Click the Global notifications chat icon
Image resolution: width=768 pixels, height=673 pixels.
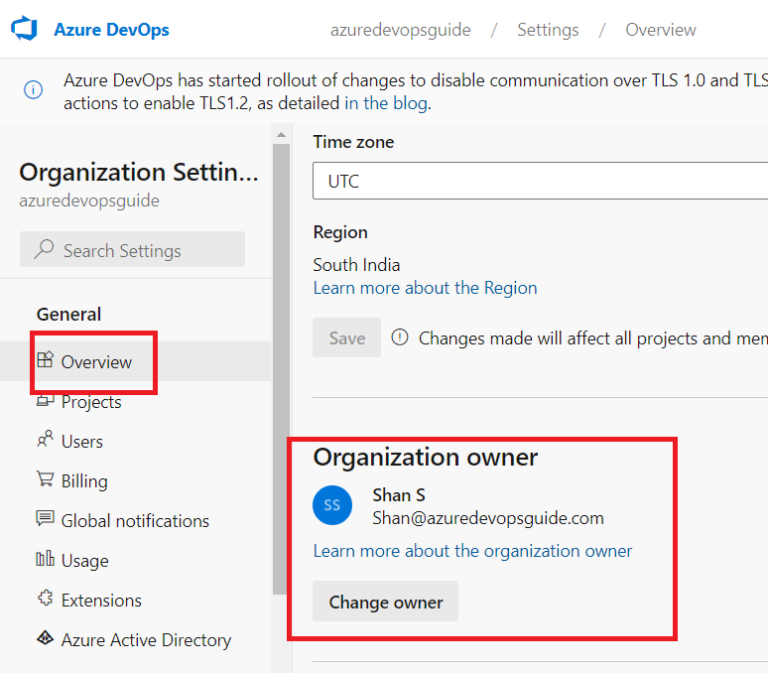[x=45, y=518]
